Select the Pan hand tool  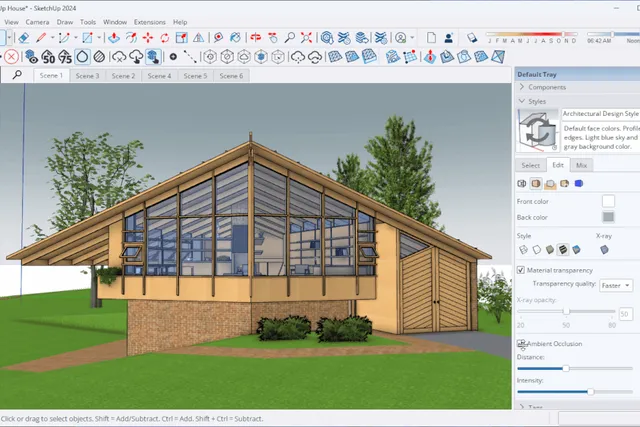(273, 38)
